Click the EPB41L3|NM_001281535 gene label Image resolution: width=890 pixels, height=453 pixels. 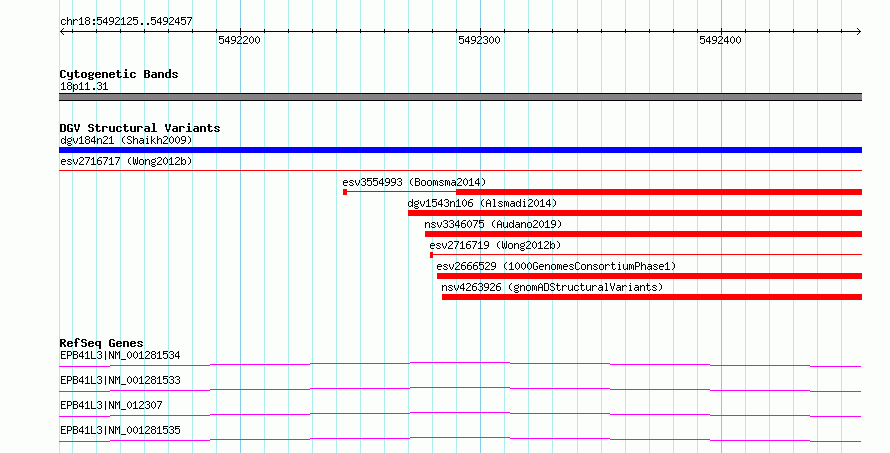(x=120, y=430)
